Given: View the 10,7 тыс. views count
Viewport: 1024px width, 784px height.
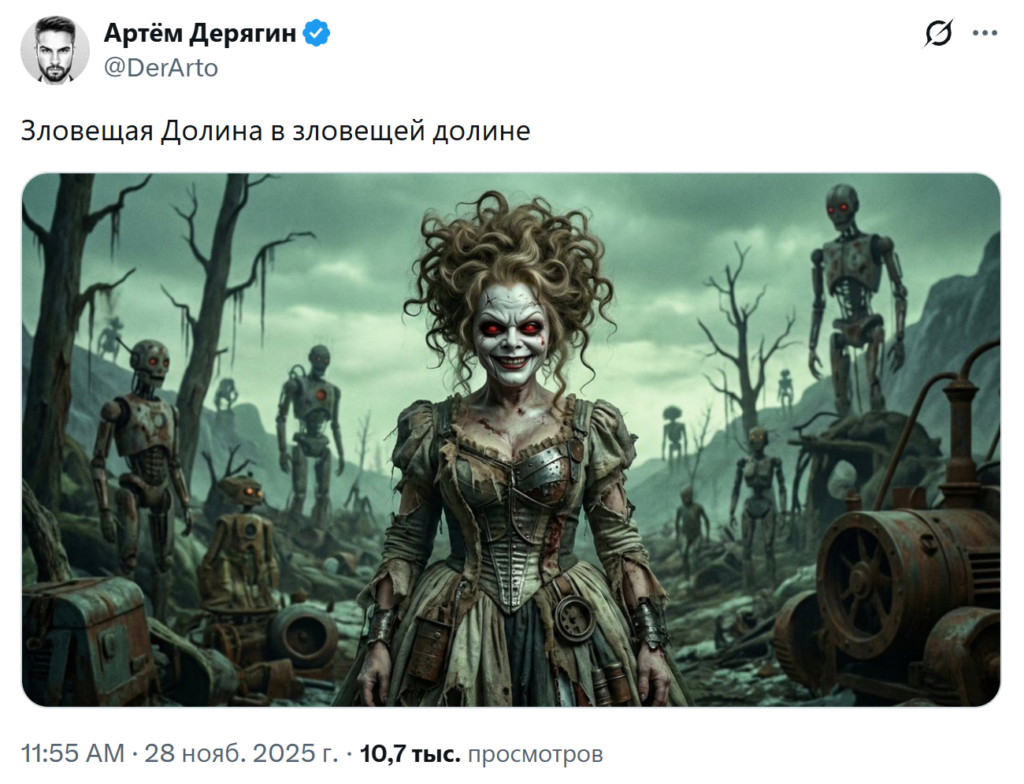Looking at the screenshot, I should [410, 753].
